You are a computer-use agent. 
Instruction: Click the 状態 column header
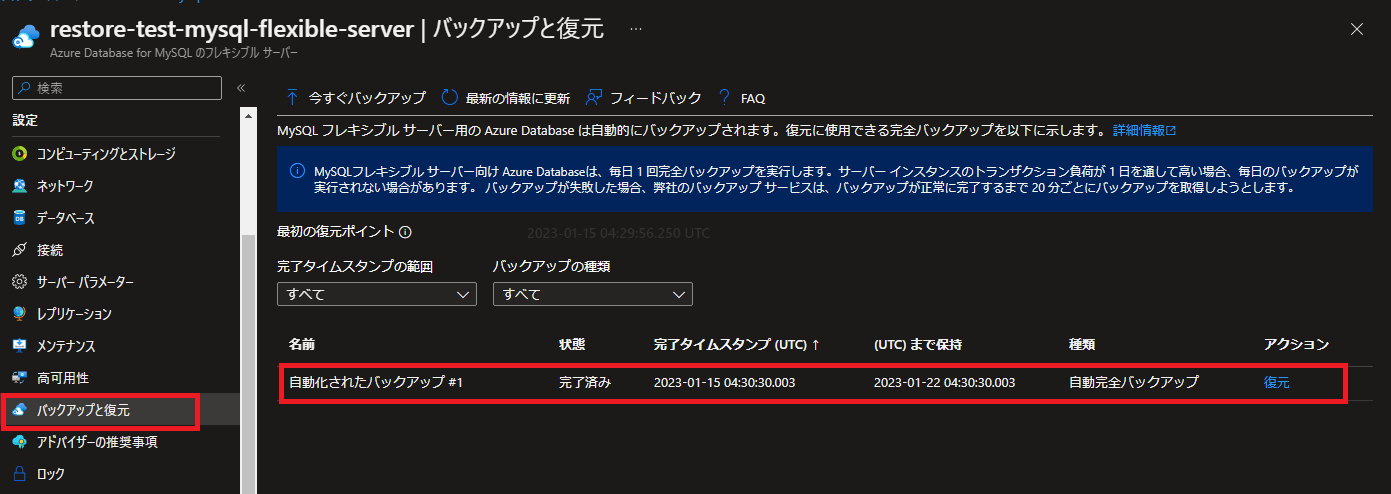(x=572, y=344)
